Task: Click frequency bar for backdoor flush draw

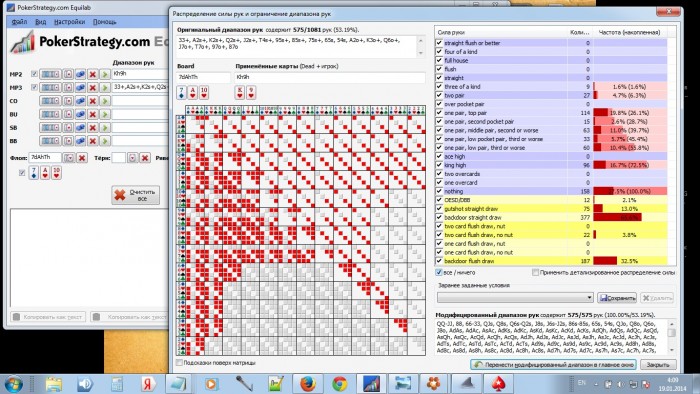Action: point(605,261)
